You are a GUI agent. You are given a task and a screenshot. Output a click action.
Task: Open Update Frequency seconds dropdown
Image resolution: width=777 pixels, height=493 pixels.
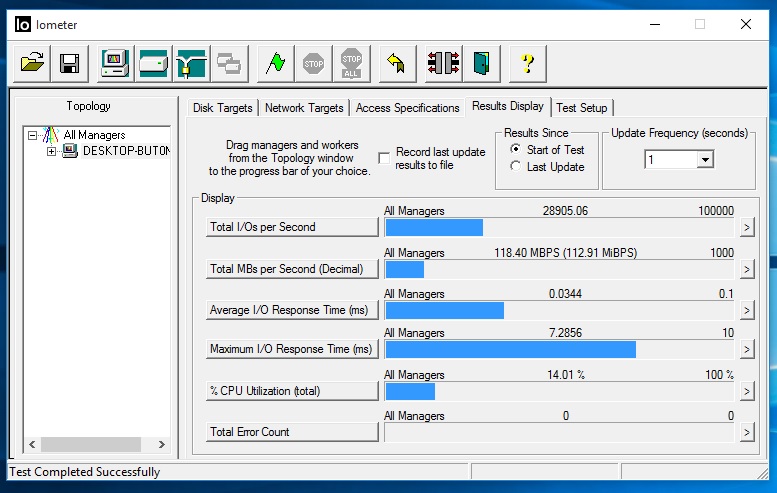(x=705, y=160)
